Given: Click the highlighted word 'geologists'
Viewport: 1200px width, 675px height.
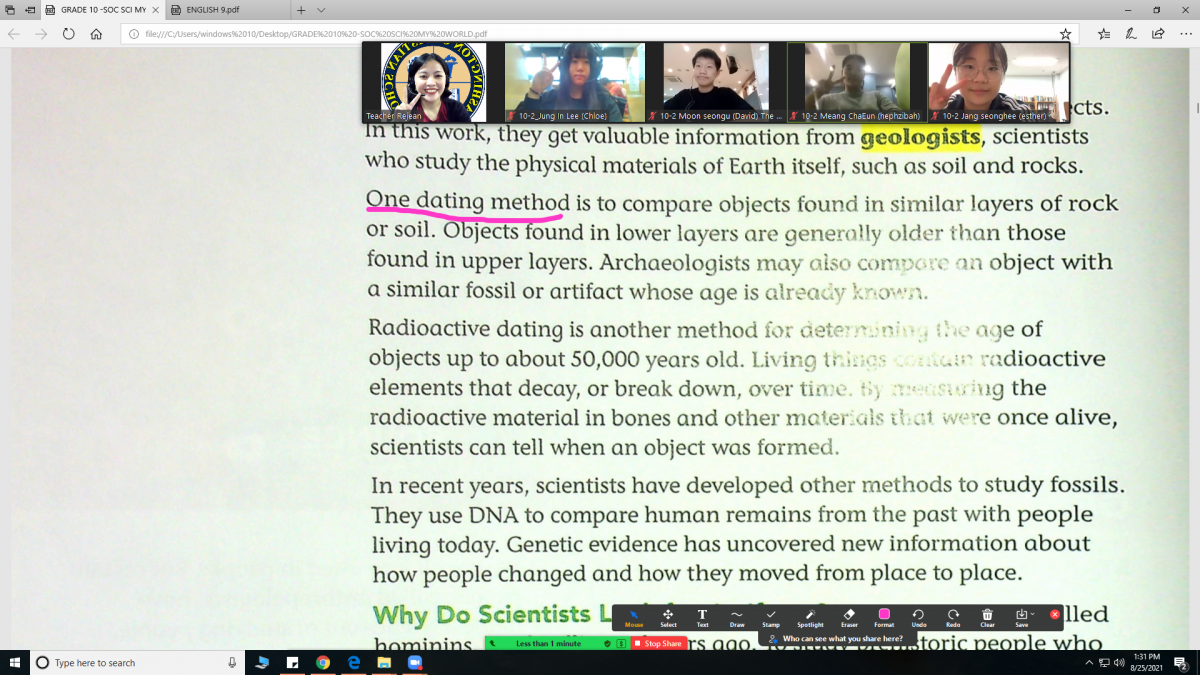Looking at the screenshot, I should click(x=921, y=137).
